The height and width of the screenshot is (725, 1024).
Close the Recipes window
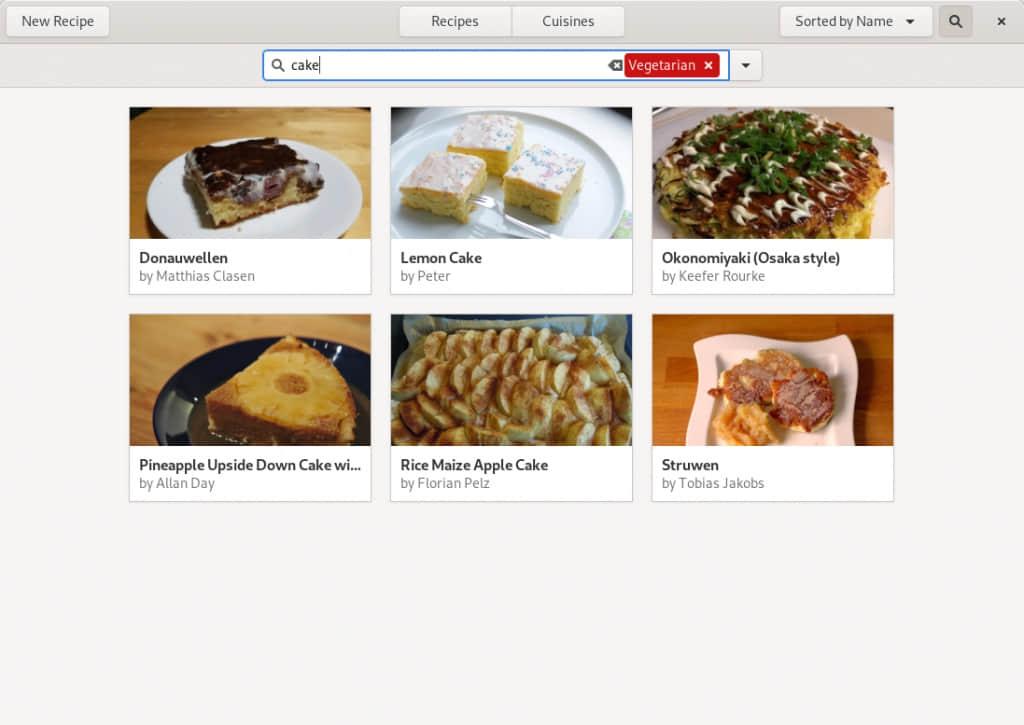tap(1001, 21)
